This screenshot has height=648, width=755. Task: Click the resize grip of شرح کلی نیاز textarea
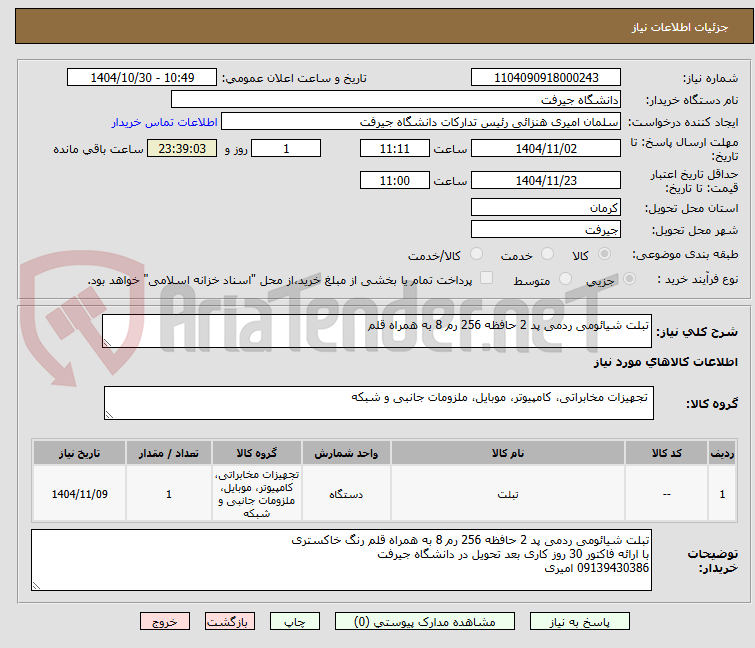(x=107, y=343)
